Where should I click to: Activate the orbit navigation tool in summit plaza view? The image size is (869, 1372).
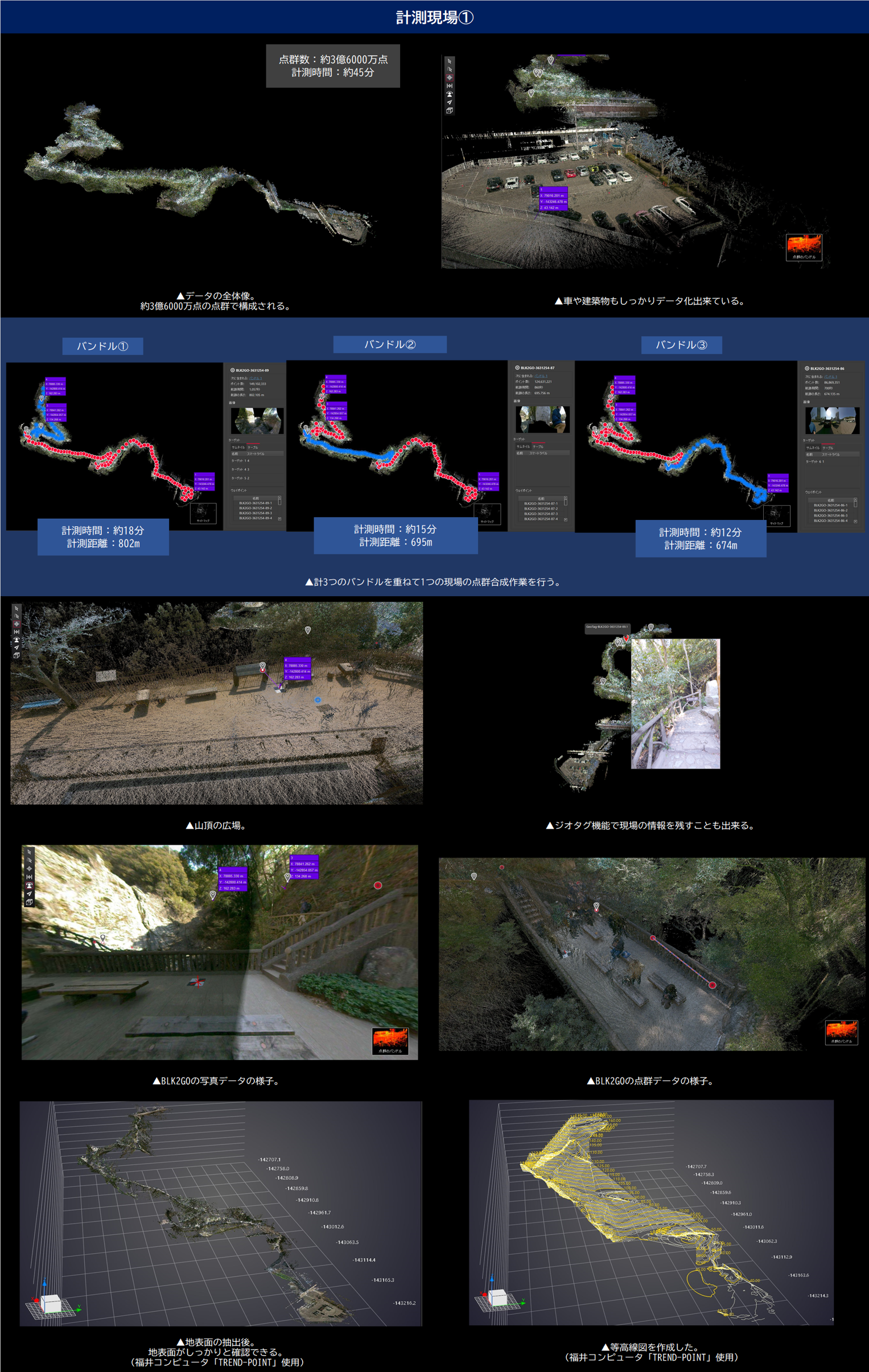click(x=17, y=625)
